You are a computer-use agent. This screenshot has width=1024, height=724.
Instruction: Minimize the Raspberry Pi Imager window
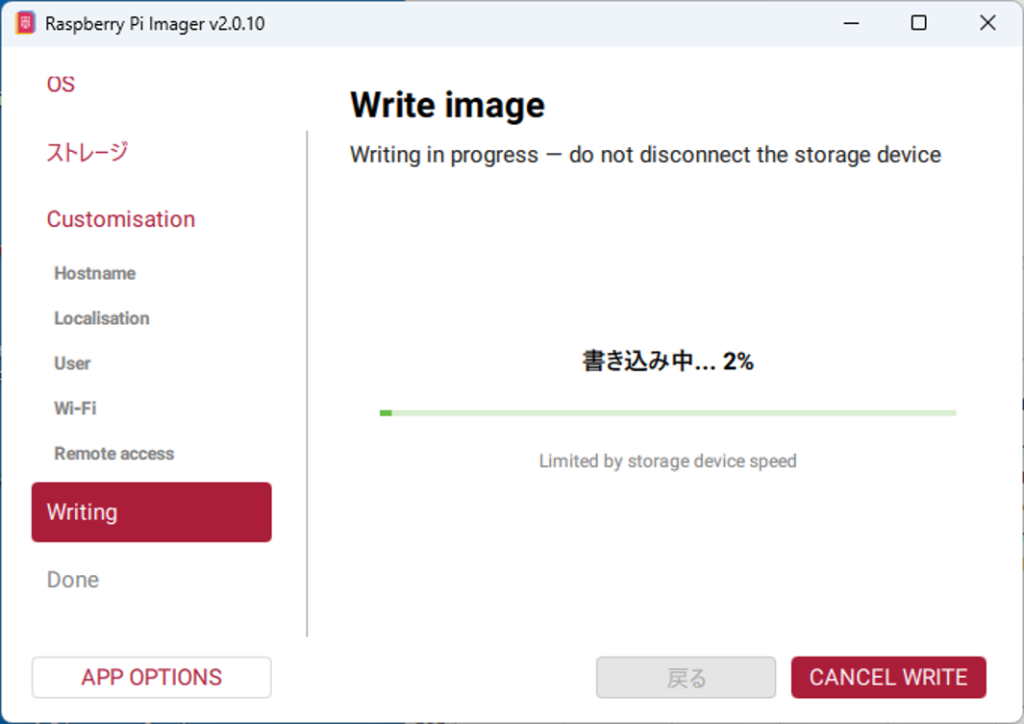(x=851, y=24)
